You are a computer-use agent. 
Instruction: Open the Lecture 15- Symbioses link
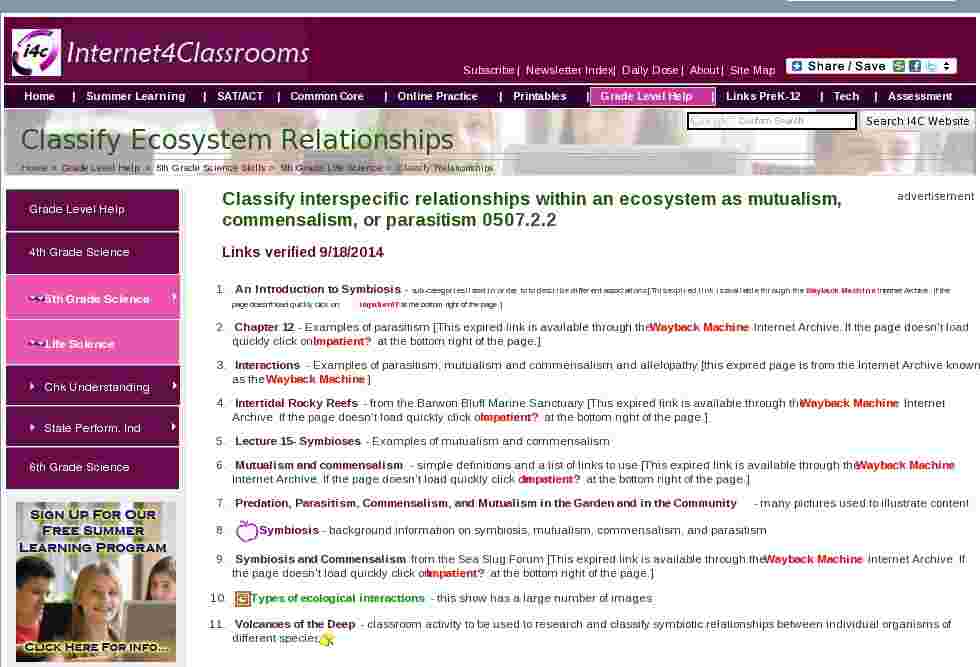[298, 441]
